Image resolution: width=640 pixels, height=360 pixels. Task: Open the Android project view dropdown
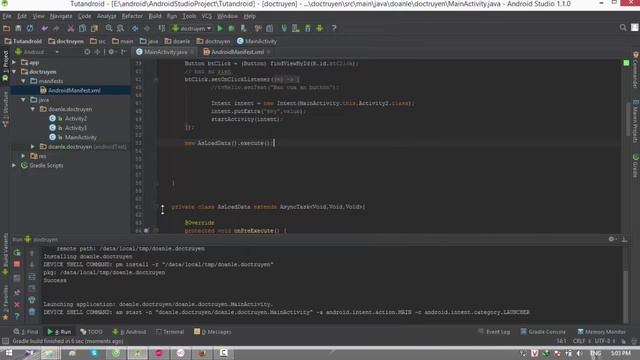click(x=37, y=52)
